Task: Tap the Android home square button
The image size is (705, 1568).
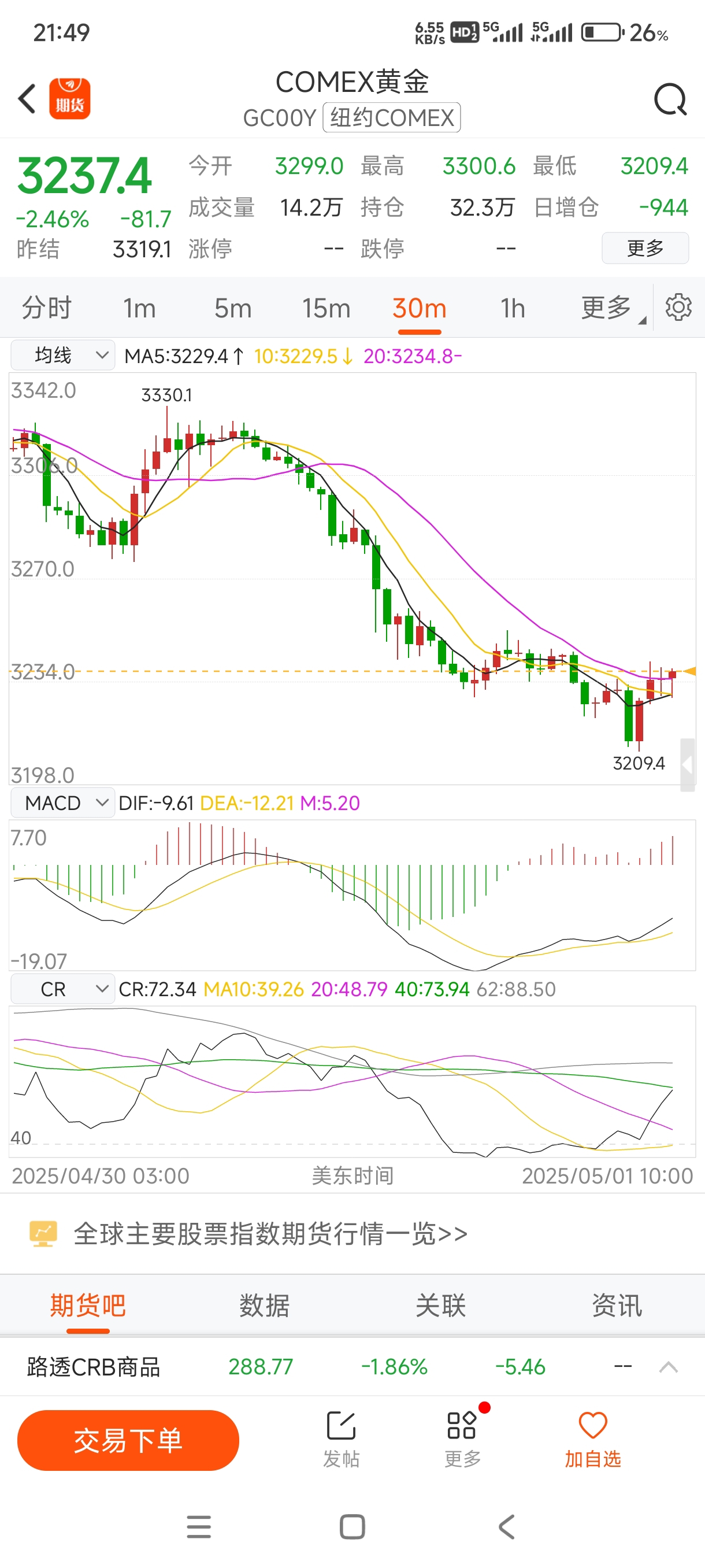Action: 352,1526
